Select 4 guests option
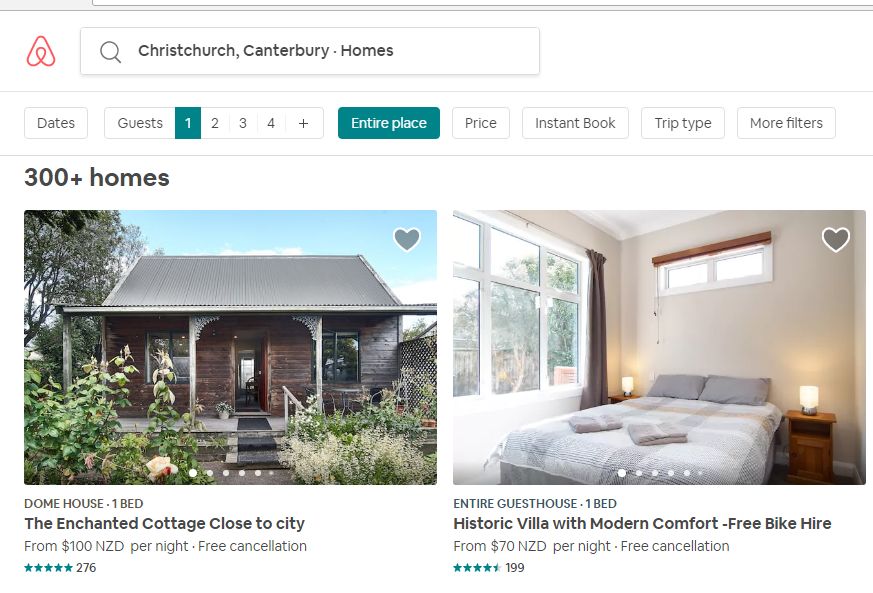Image resolution: width=873 pixels, height=593 pixels. [271, 123]
